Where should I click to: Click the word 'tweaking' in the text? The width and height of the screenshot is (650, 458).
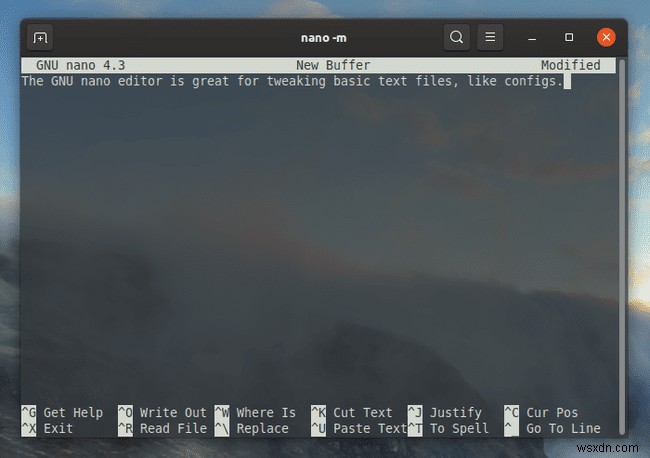point(296,81)
